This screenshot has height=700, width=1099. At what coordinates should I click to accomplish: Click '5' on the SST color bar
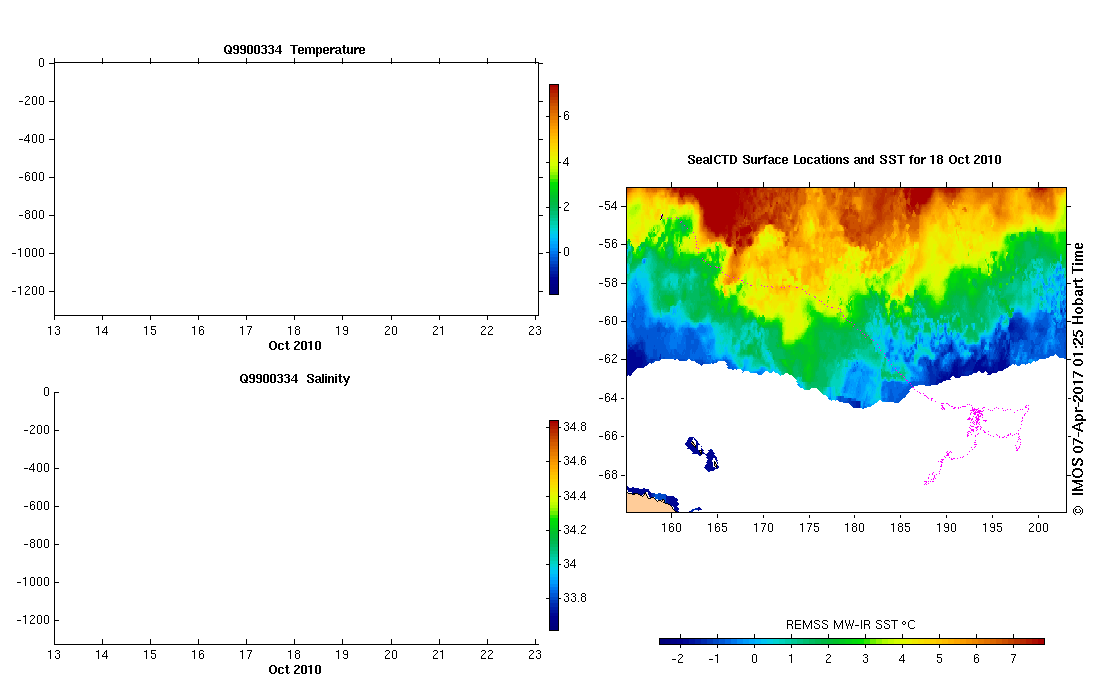coord(939,659)
